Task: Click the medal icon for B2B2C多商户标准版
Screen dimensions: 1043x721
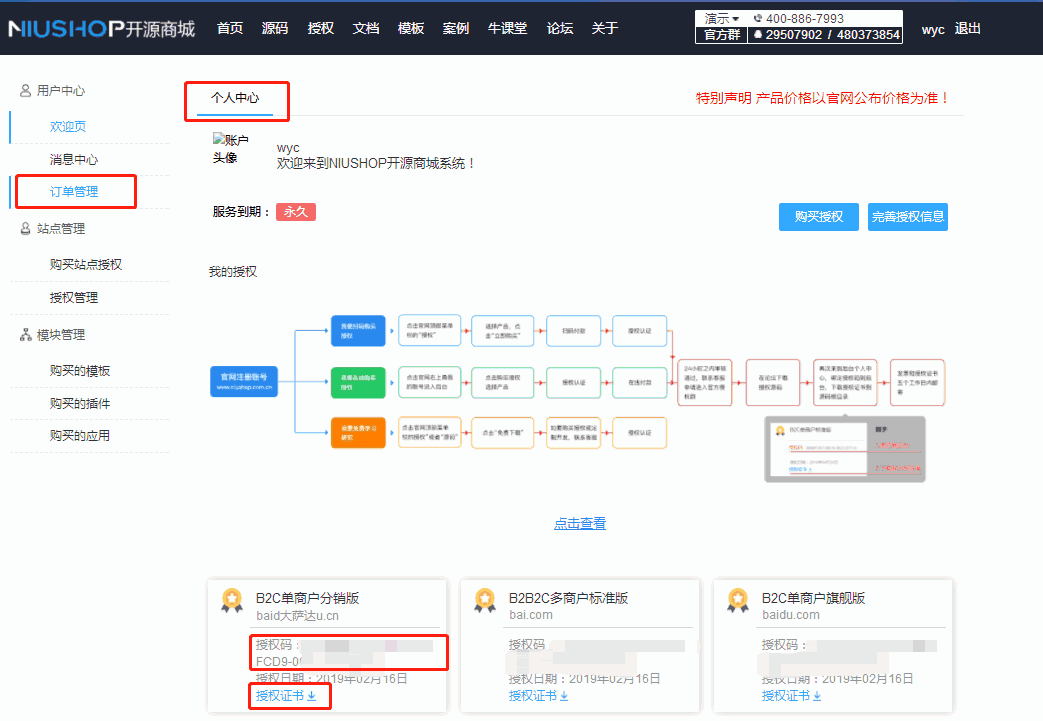Action: (x=485, y=600)
